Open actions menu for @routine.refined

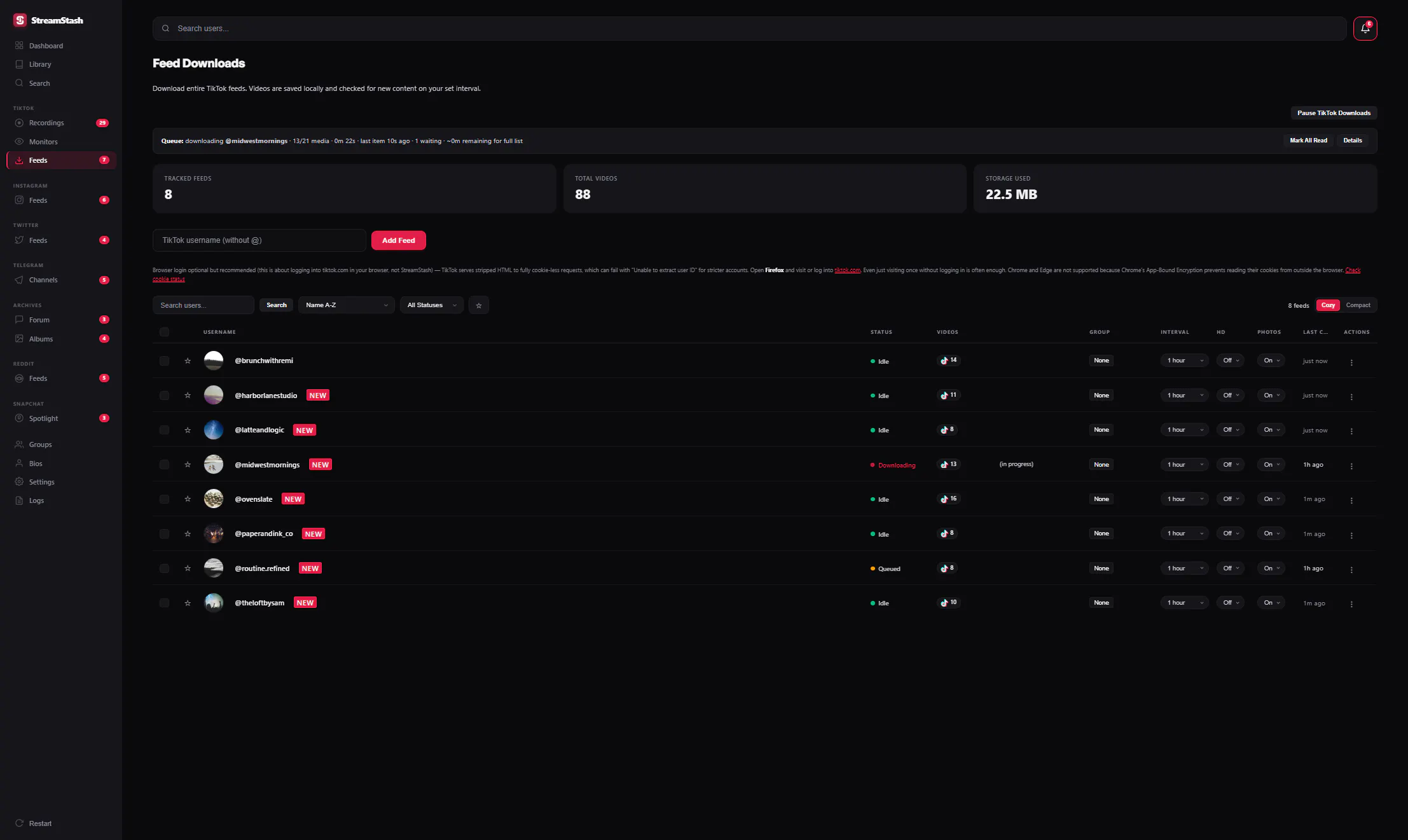[x=1351, y=569]
